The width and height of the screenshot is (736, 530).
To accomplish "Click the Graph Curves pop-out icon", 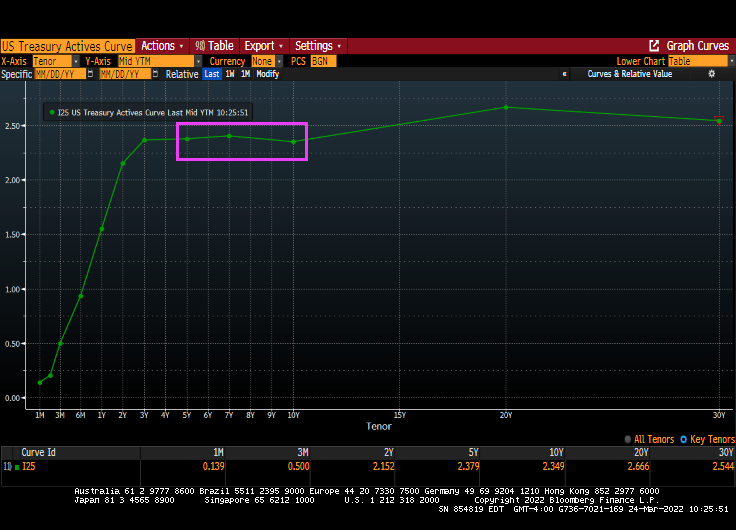I will [x=654, y=46].
